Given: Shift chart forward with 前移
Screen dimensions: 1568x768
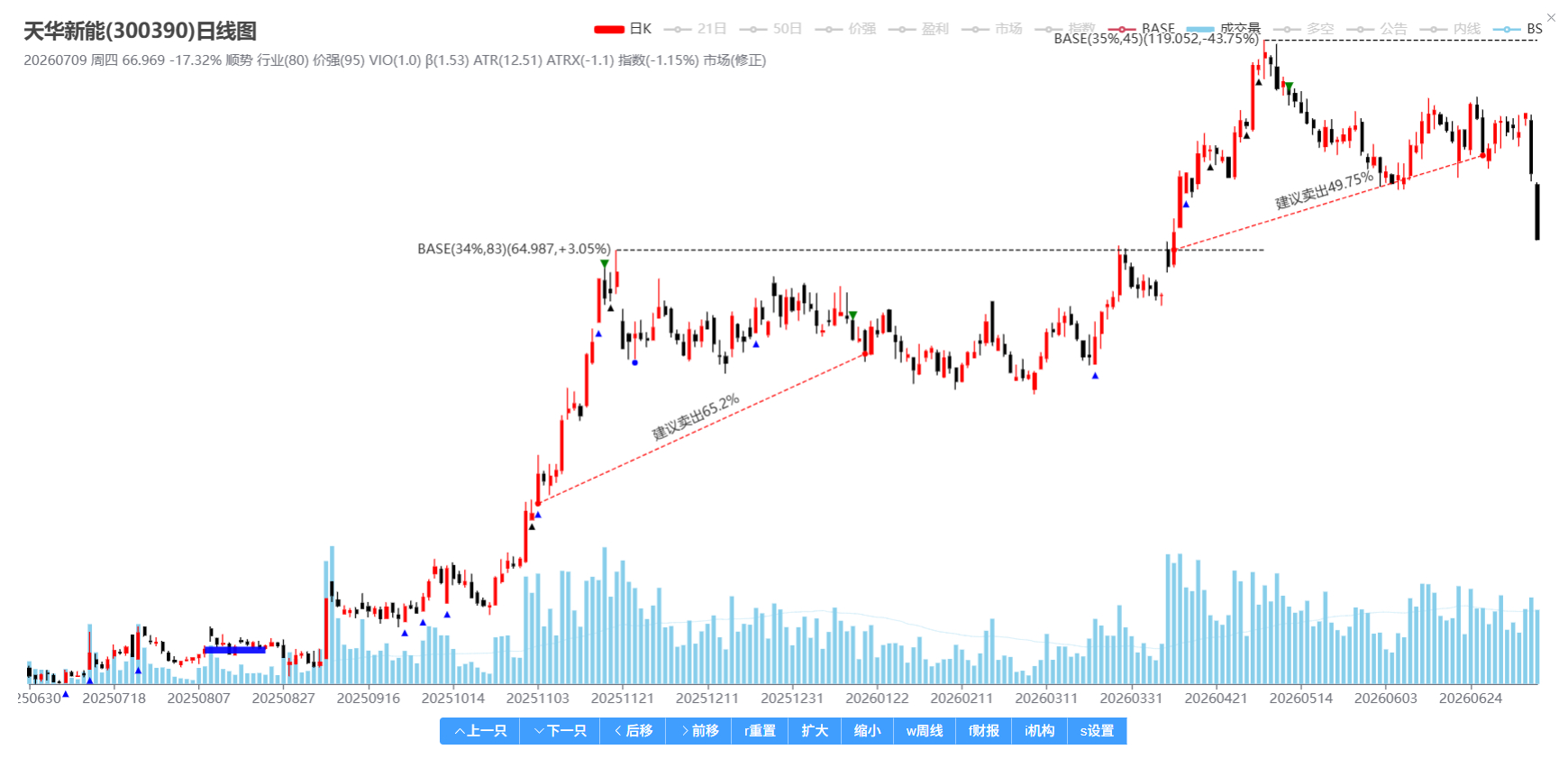Looking at the screenshot, I should click(x=699, y=731).
